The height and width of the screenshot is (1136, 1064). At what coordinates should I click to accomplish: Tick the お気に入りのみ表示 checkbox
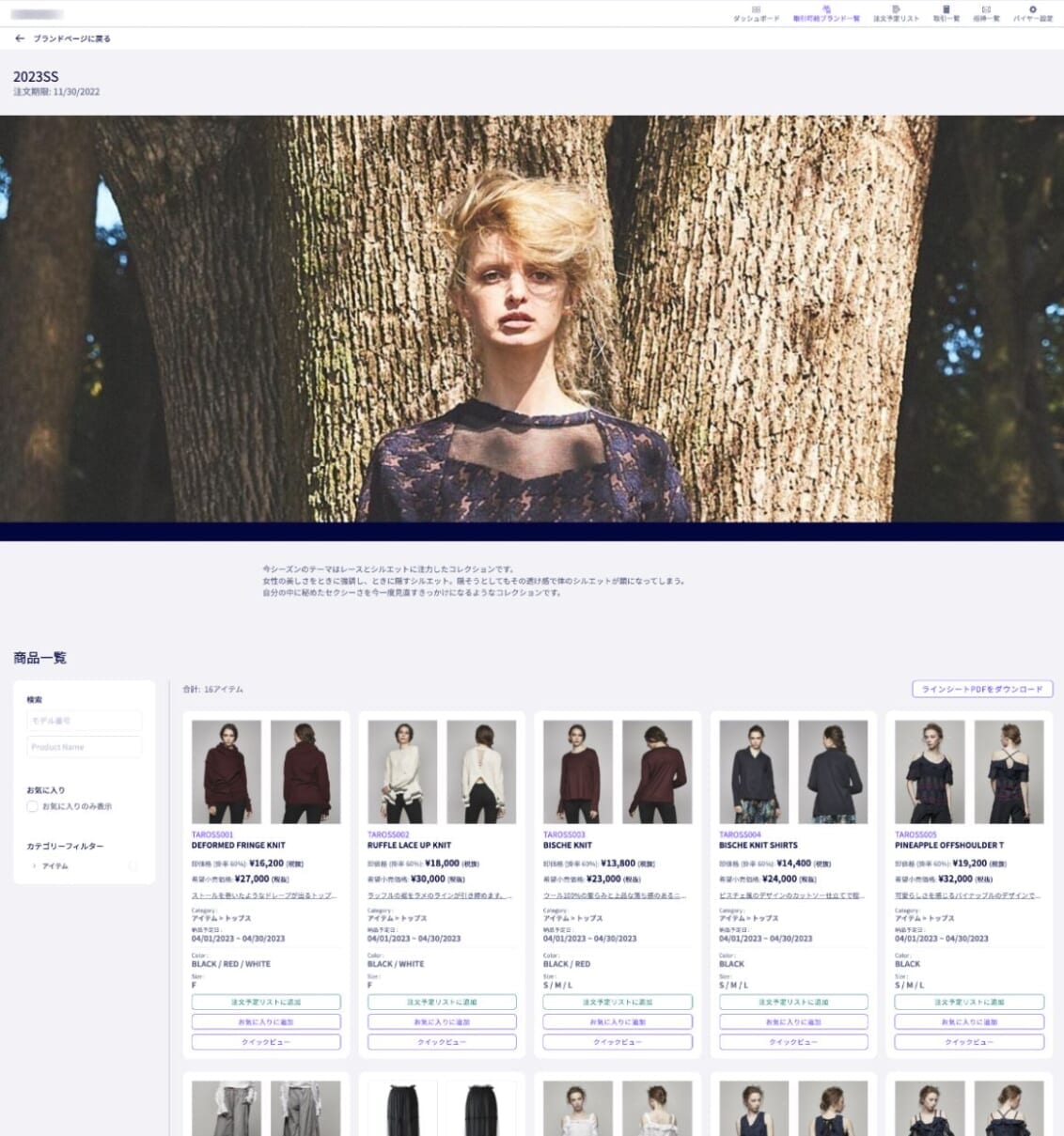[33, 806]
